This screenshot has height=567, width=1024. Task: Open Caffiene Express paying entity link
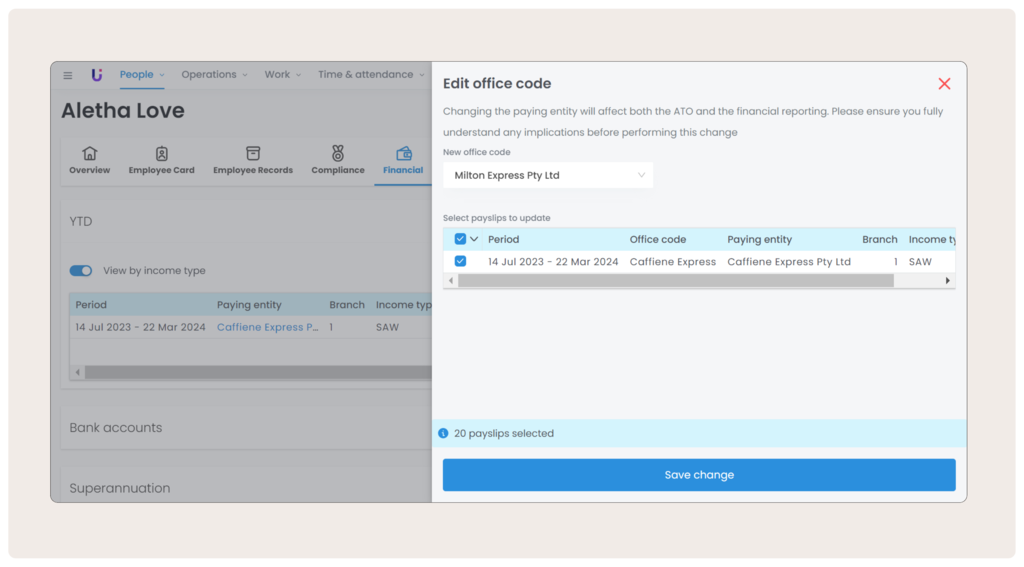click(267, 328)
